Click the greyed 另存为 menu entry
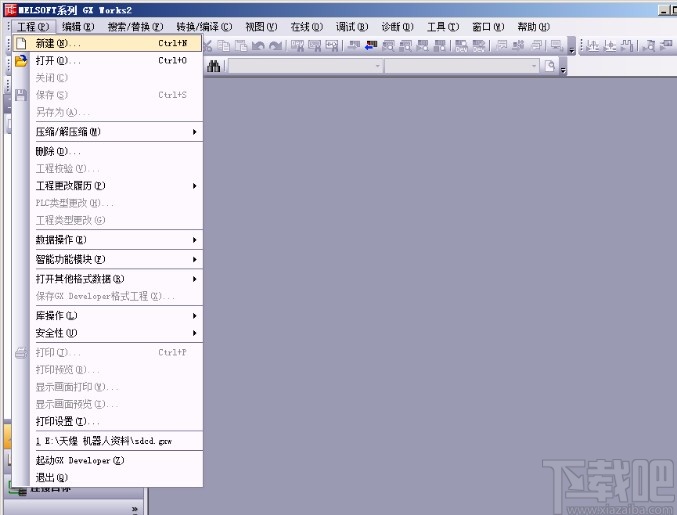677x515 pixels. pos(116,112)
